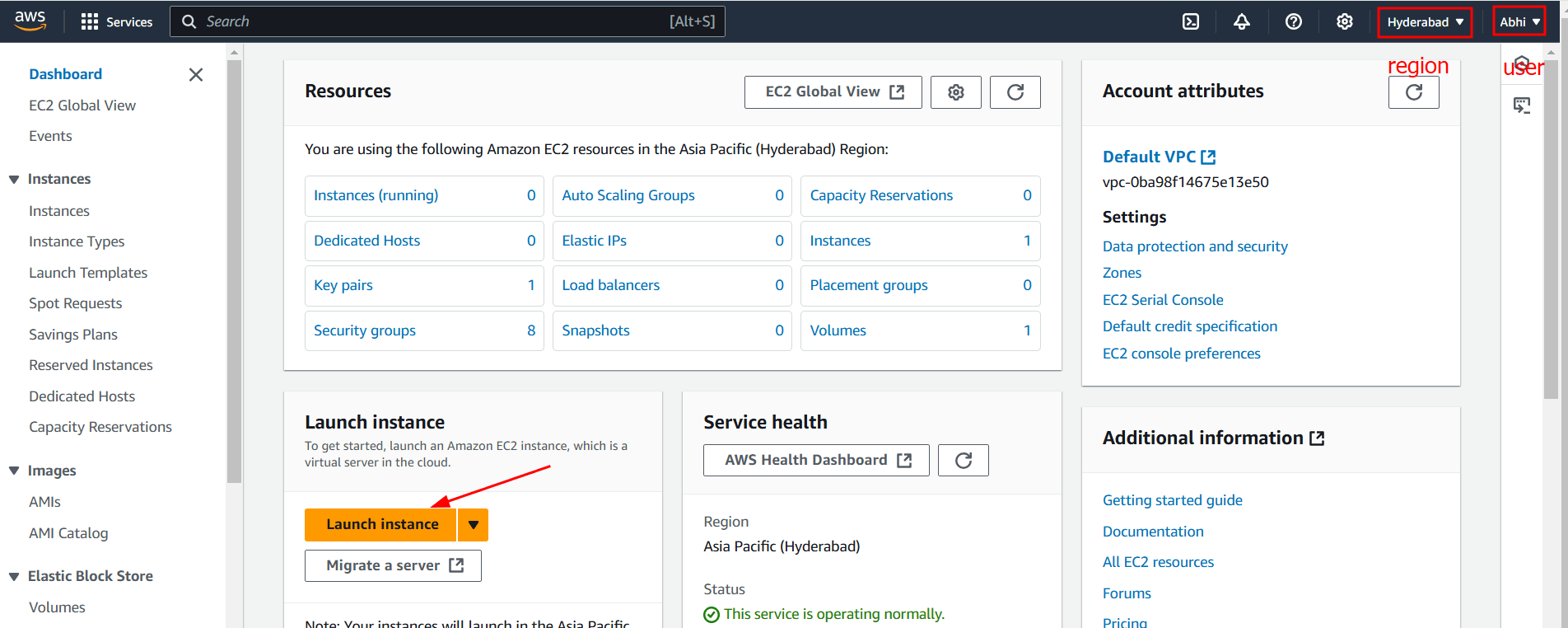The image size is (1568, 628).
Task: Open the Zones settings link
Action: click(1122, 273)
